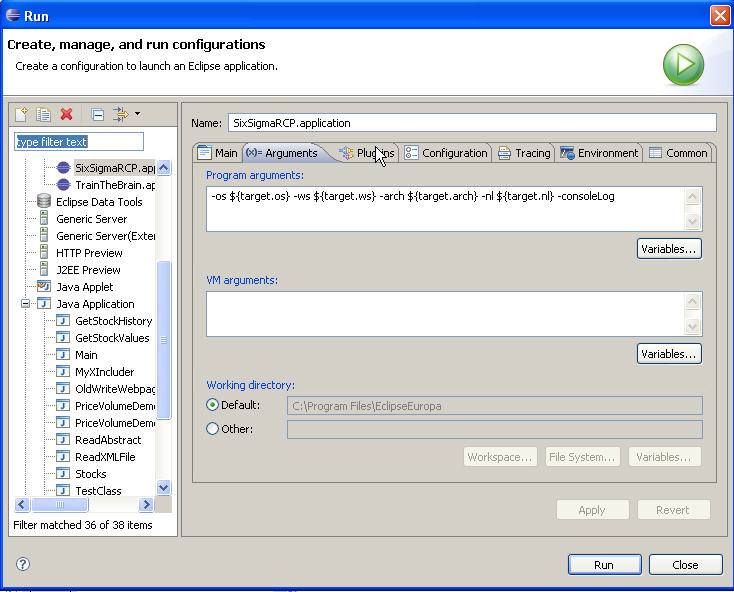Click the HTTP Preview server icon
The image size is (734, 592).
pyautogui.click(x=44, y=252)
